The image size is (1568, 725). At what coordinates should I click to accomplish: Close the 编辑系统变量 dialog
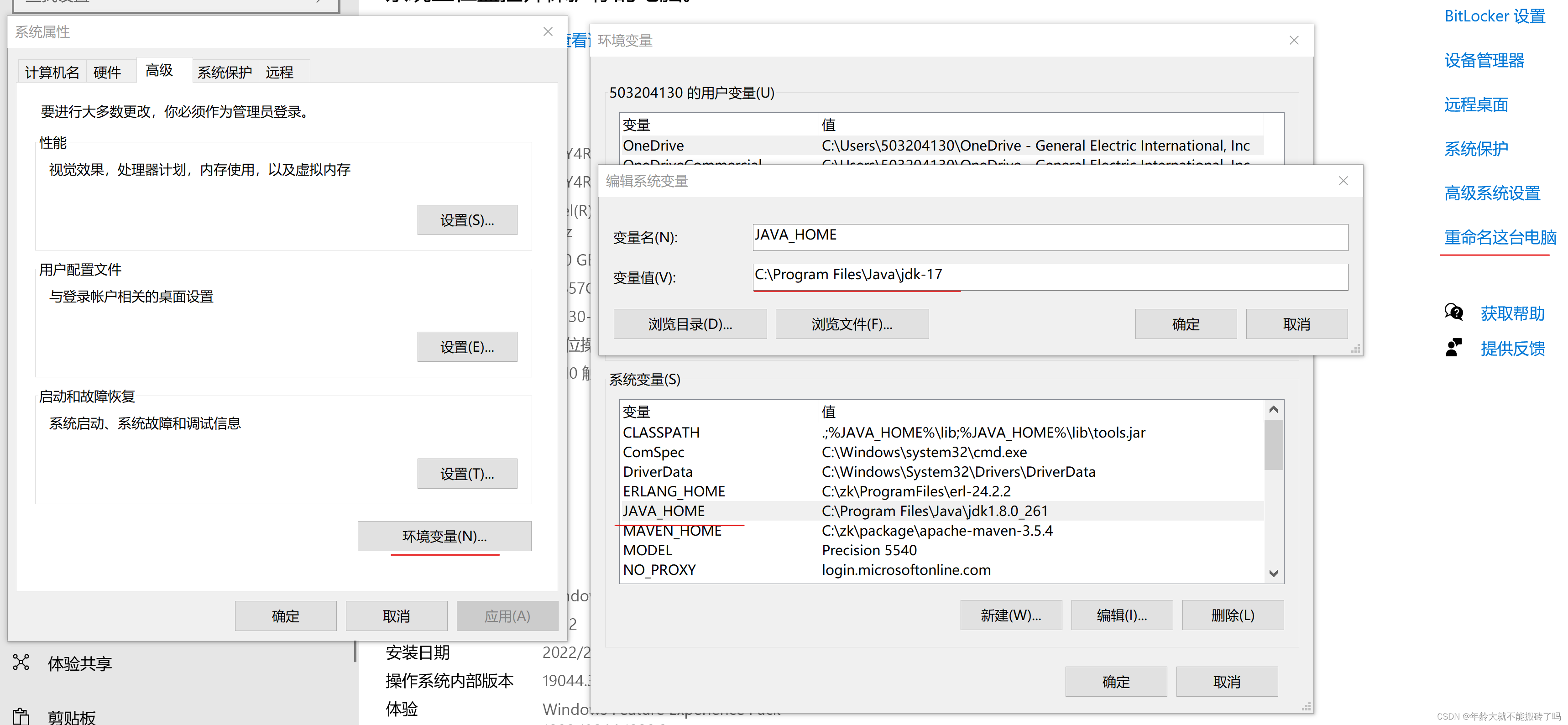click(x=1343, y=181)
